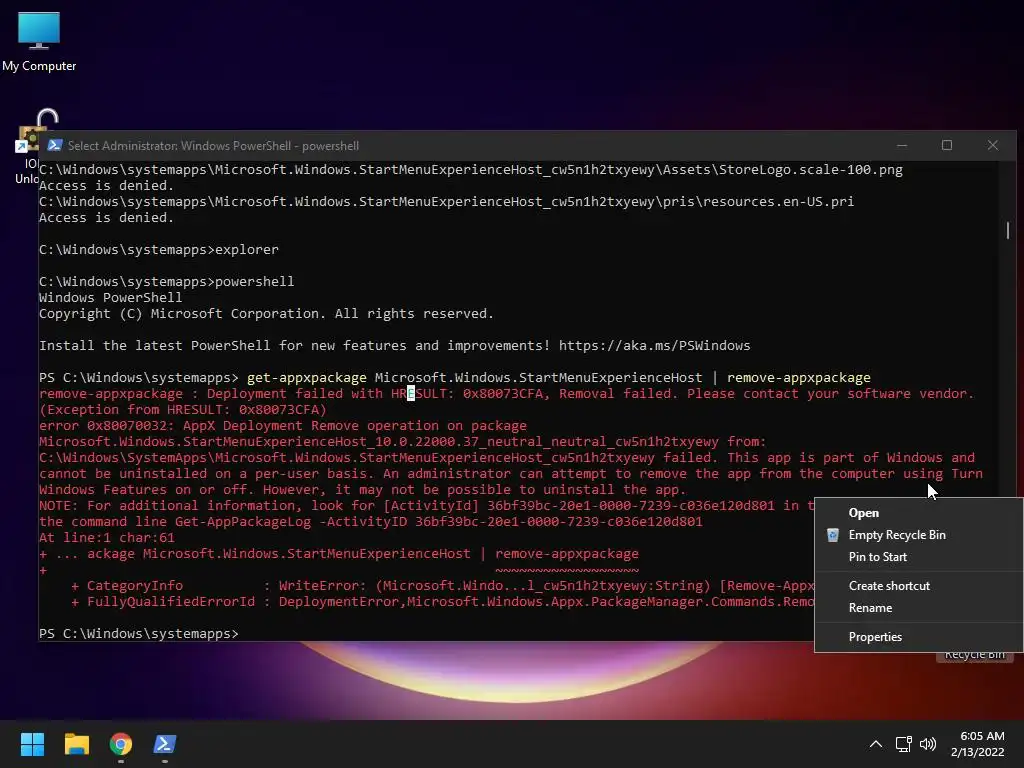Close the PowerShell window

point(993,145)
